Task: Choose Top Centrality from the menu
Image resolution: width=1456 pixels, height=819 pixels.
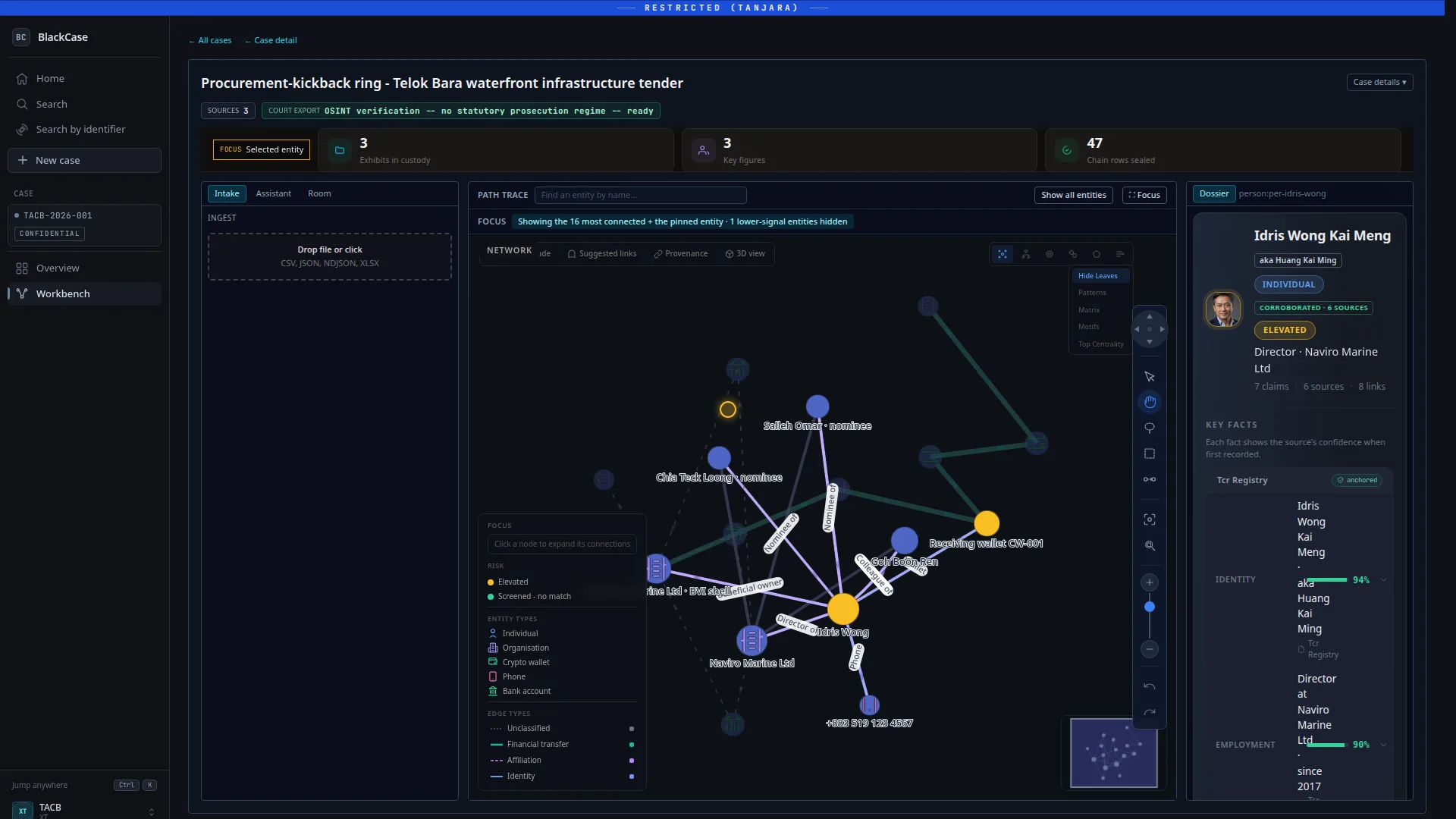Action: click(1100, 344)
